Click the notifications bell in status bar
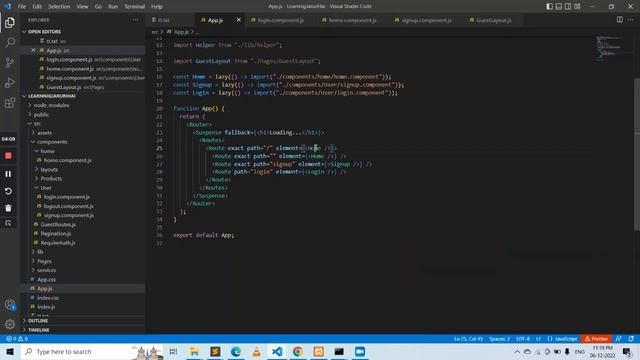The height and width of the screenshot is (360, 640). click(631, 339)
